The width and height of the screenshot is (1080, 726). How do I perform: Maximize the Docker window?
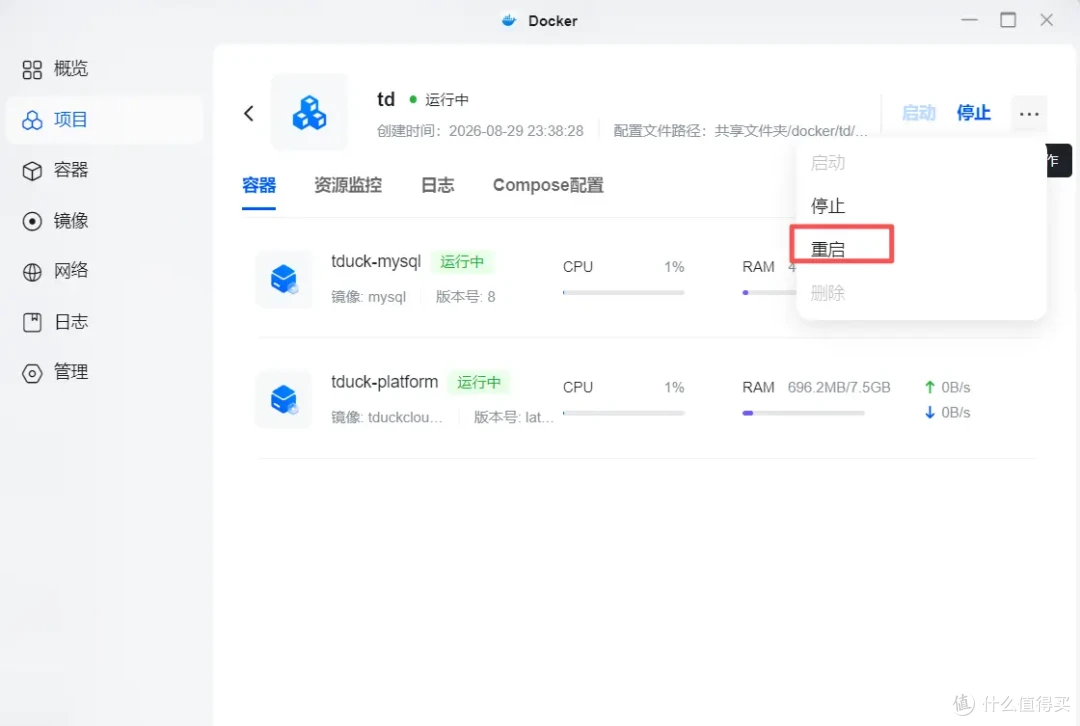1008,20
